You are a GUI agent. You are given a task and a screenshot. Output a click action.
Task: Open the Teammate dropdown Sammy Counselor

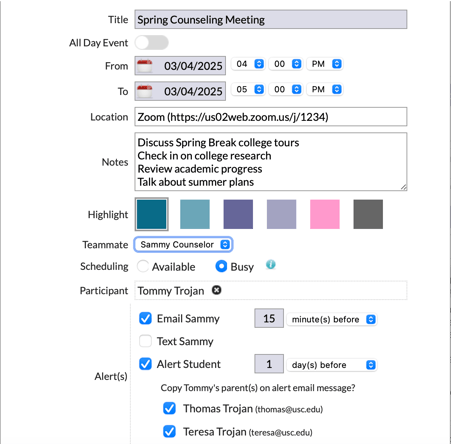point(183,245)
